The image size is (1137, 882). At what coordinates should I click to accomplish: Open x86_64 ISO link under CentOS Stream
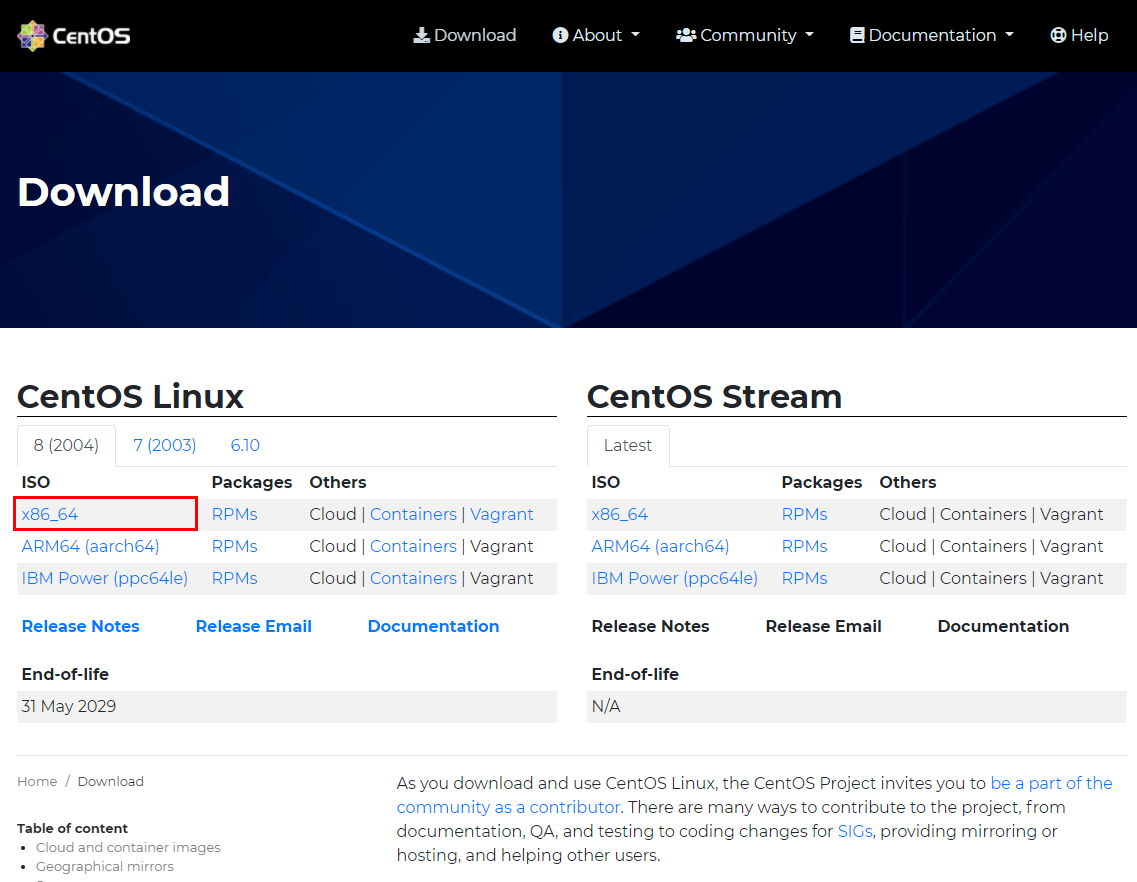coord(620,514)
